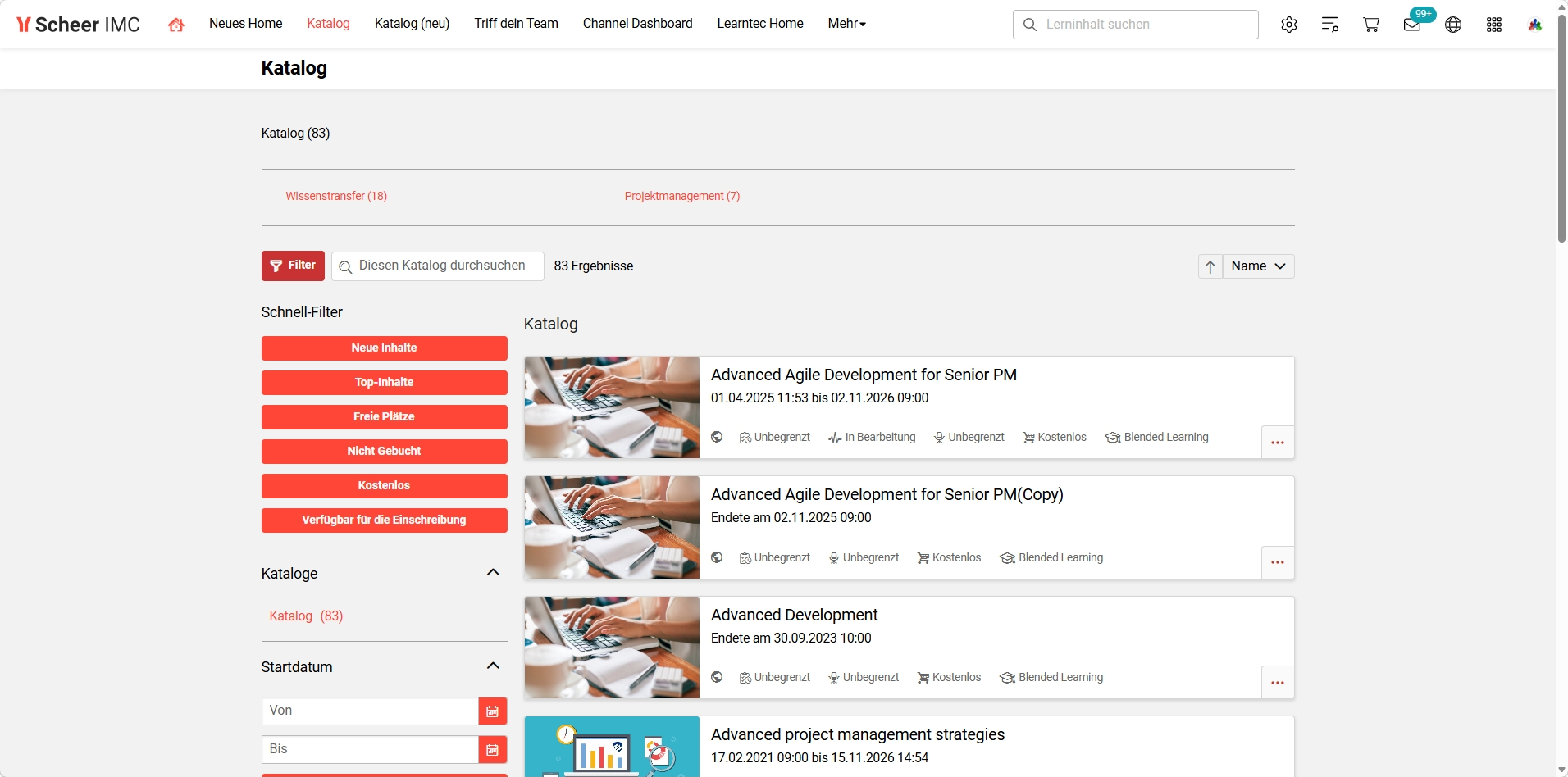1568x777 pixels.
Task: Expand the Mehr navigation menu
Action: click(847, 24)
